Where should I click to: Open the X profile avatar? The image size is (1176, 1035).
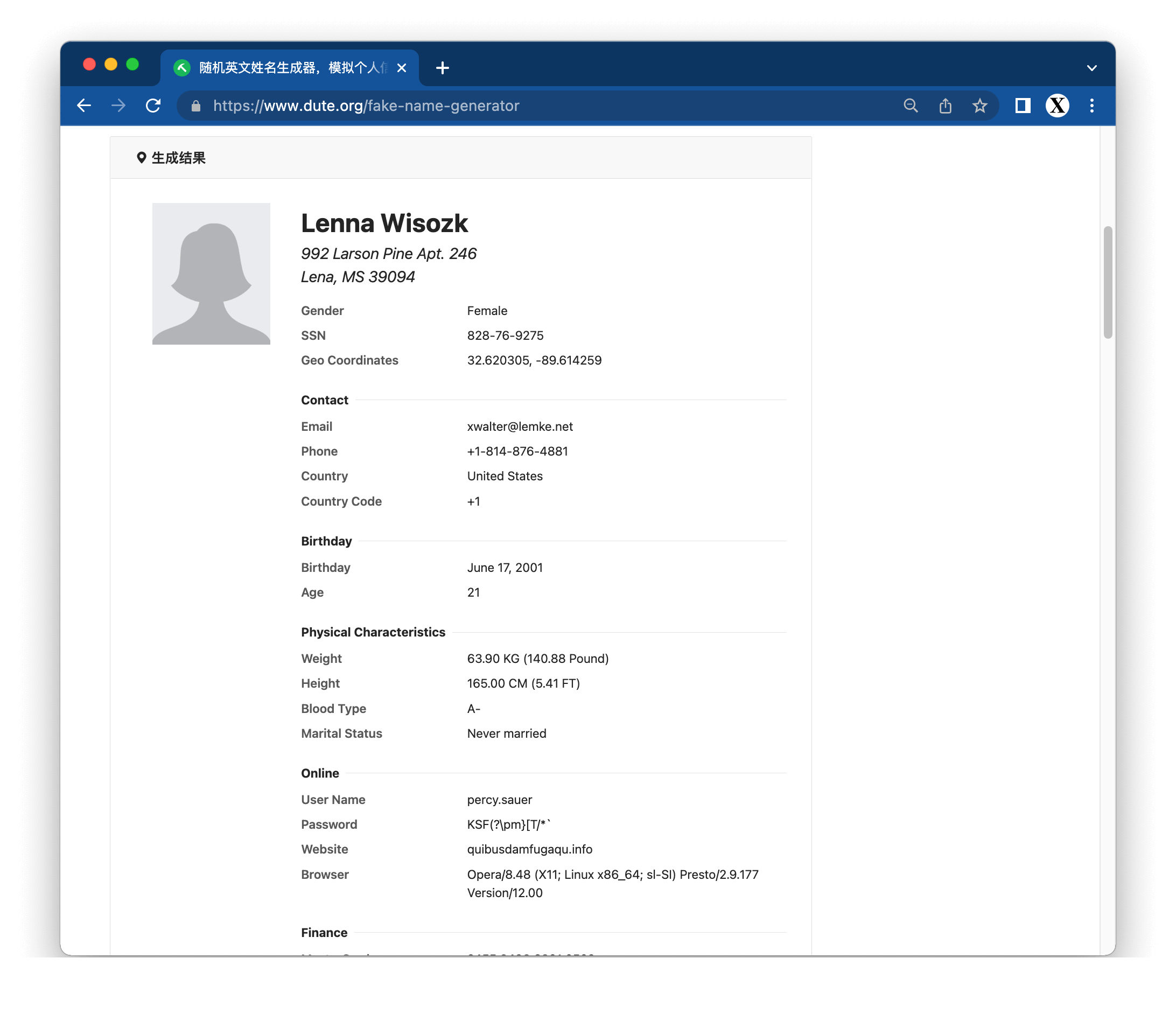click(x=1057, y=106)
